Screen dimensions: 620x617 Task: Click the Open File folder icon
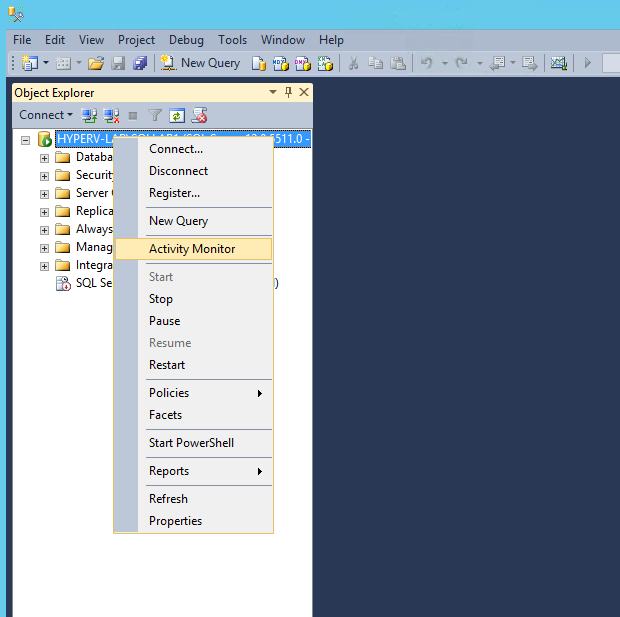click(96, 63)
